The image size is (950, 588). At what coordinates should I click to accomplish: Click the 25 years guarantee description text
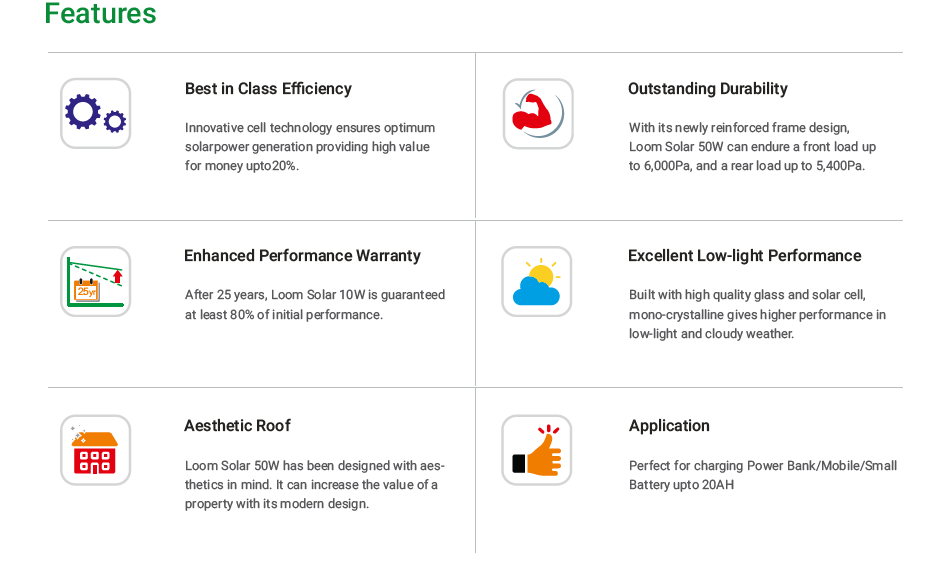pos(315,305)
